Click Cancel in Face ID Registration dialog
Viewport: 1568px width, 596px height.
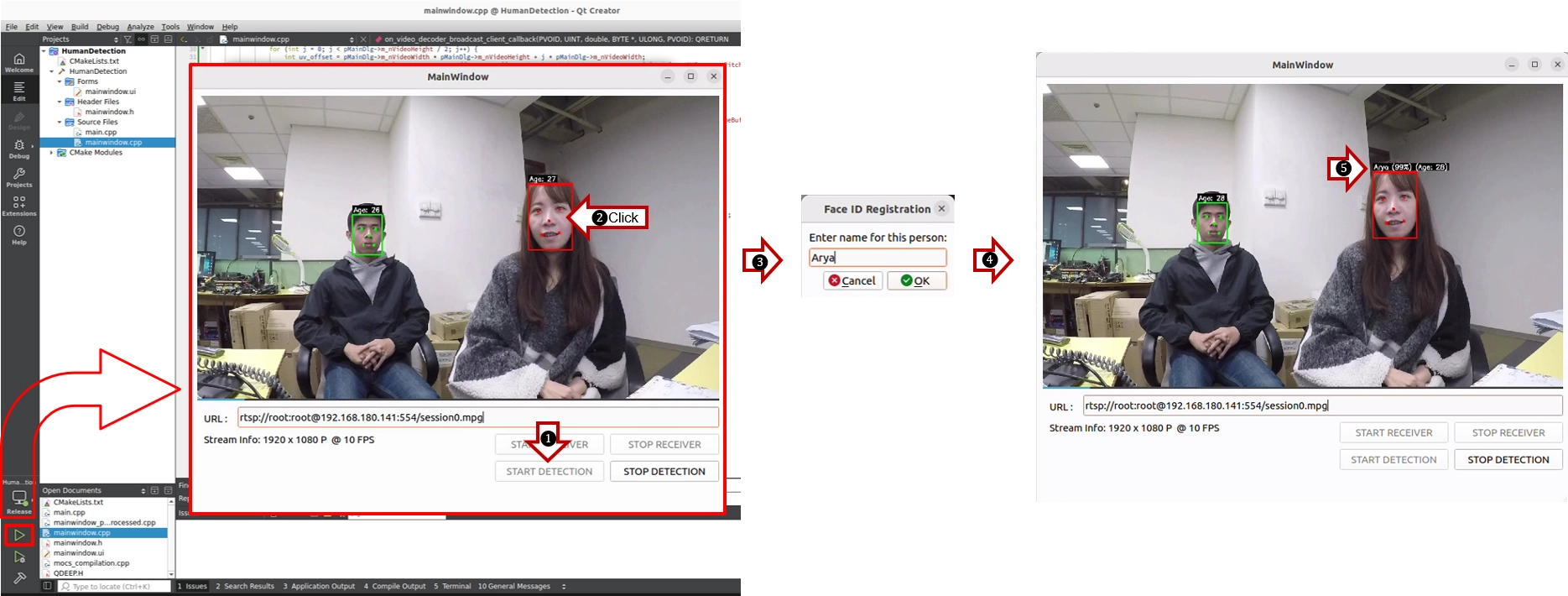click(853, 280)
